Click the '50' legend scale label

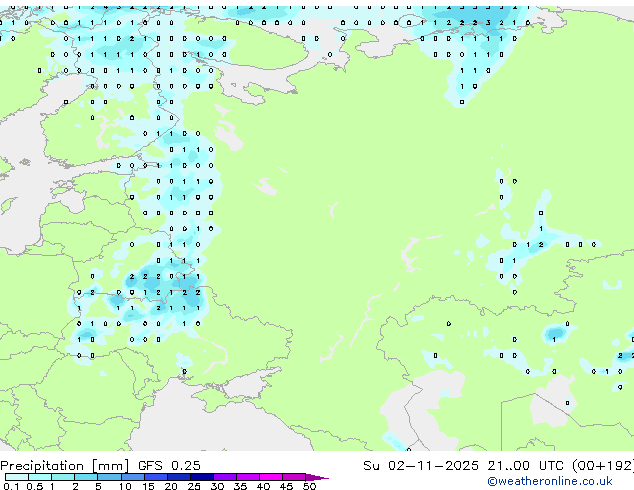pyautogui.click(x=310, y=486)
